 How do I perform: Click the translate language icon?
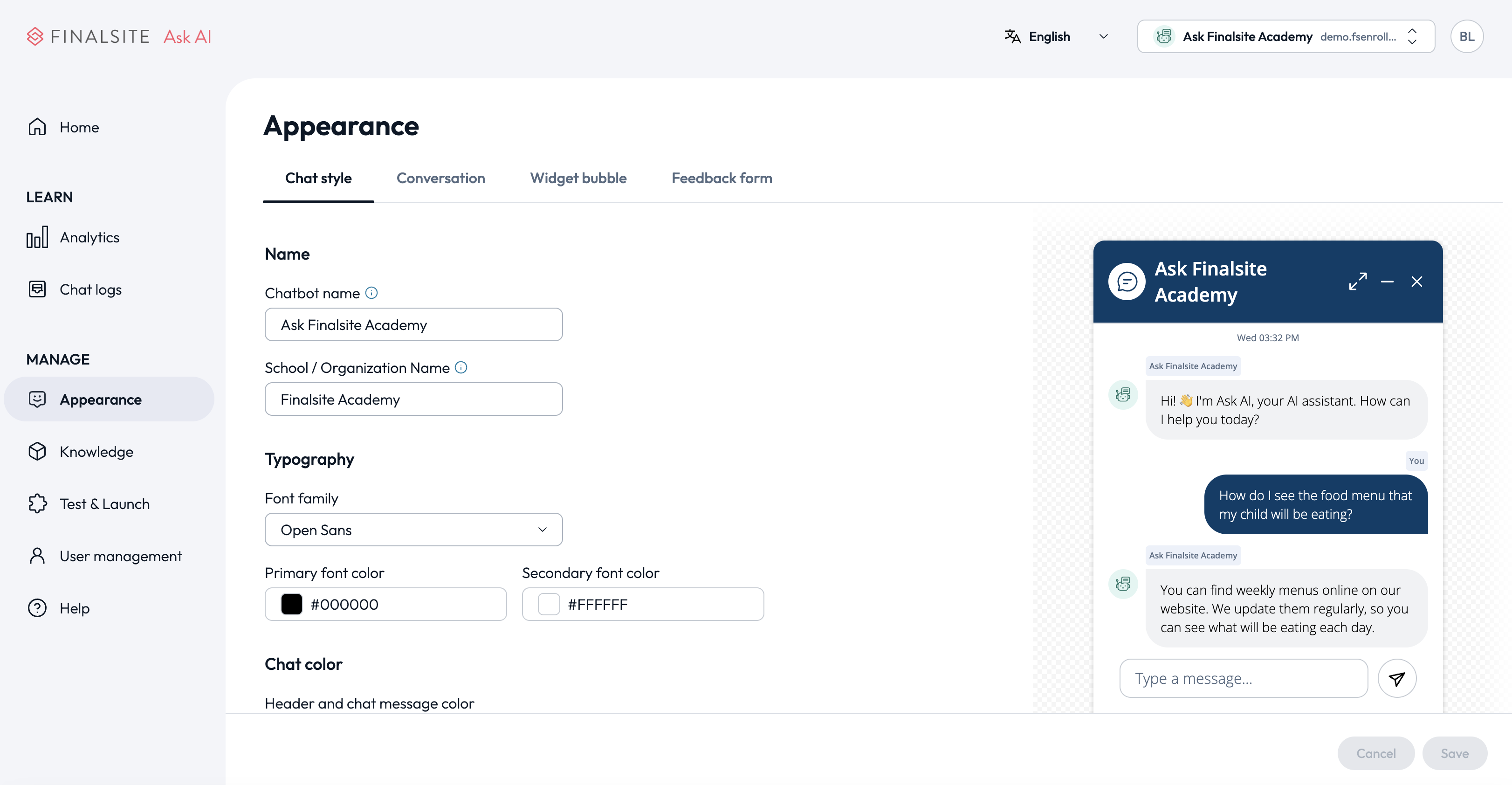1012,36
